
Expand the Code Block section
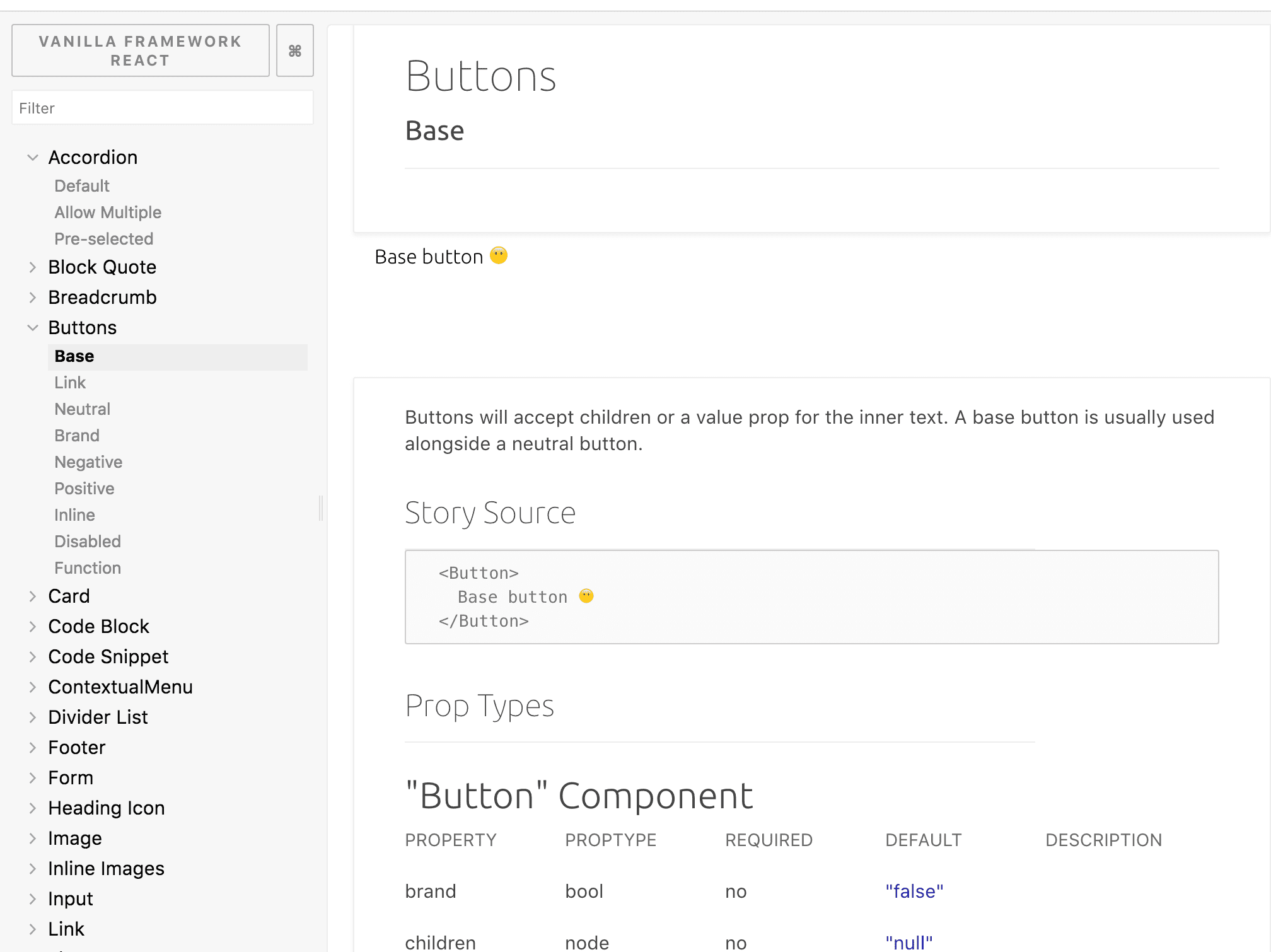[98, 626]
